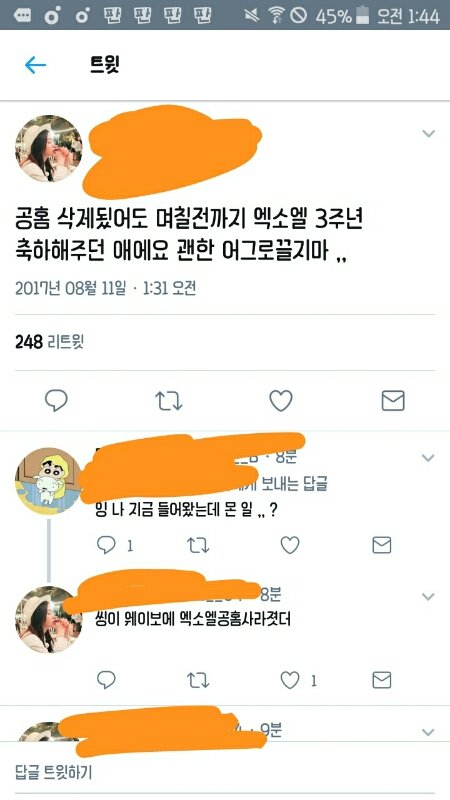
Task: Go back using the blue arrow
Action: pyautogui.click(x=35, y=65)
